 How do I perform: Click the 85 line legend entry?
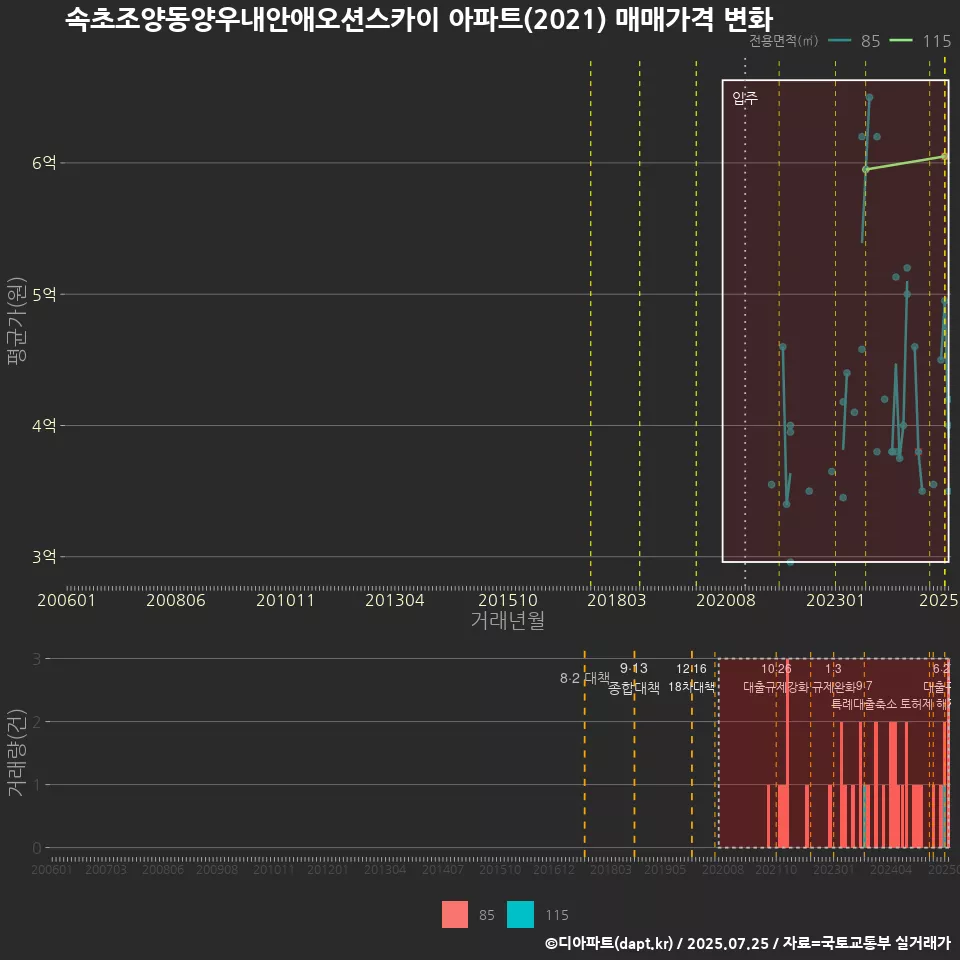854,41
